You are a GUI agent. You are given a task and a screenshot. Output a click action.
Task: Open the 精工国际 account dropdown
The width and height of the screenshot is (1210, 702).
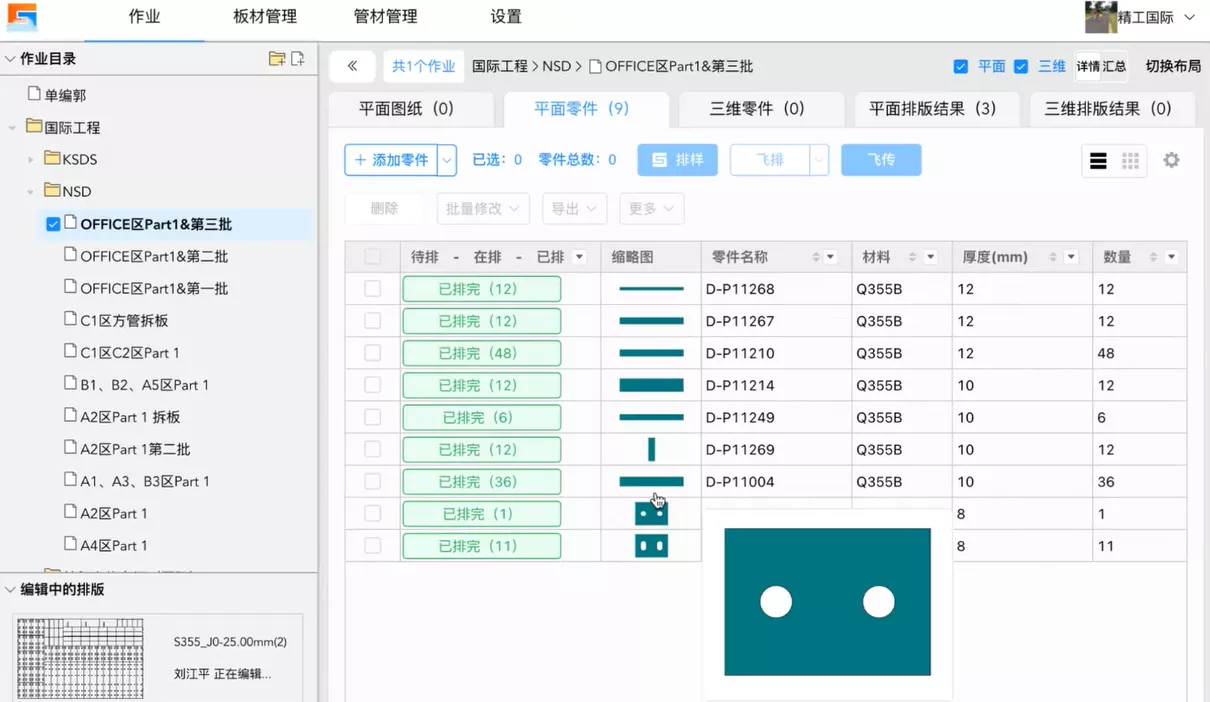click(1189, 17)
